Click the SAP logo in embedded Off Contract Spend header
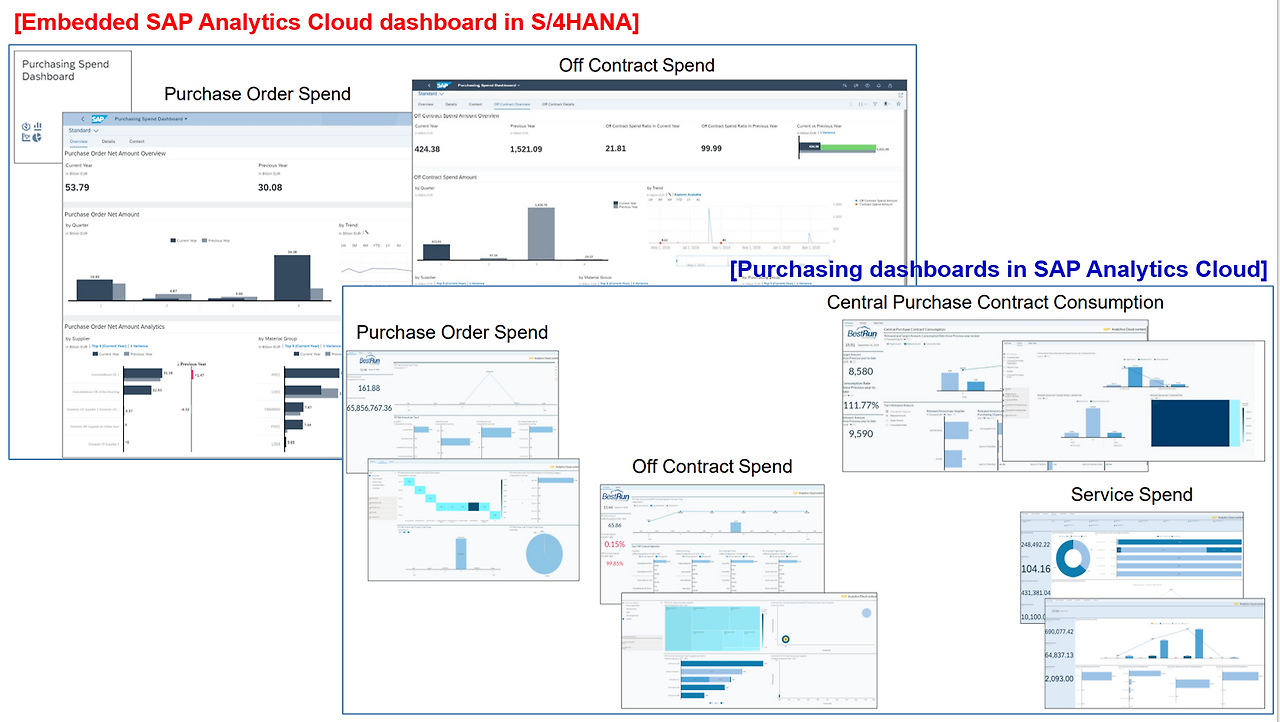 pyautogui.click(x=443, y=86)
